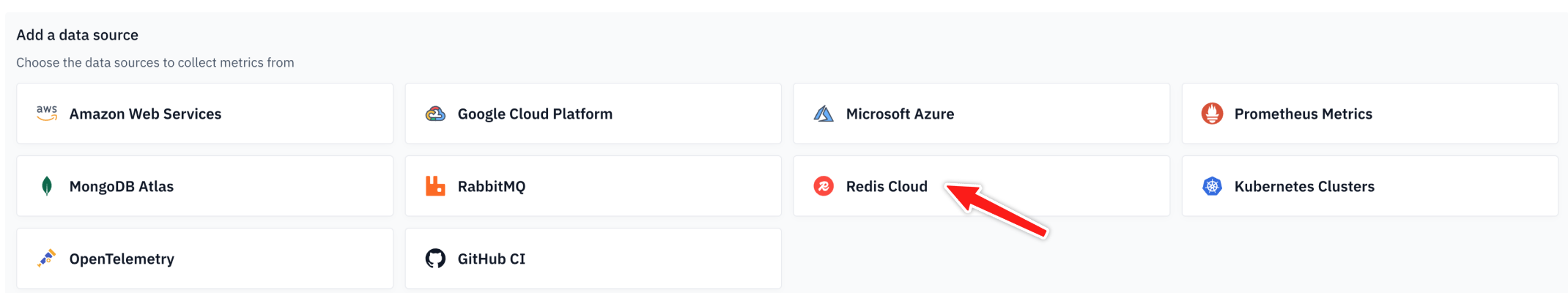Image resolution: width=1568 pixels, height=293 pixels.
Task: Select the MongoDB Atlas label text
Action: (x=122, y=186)
